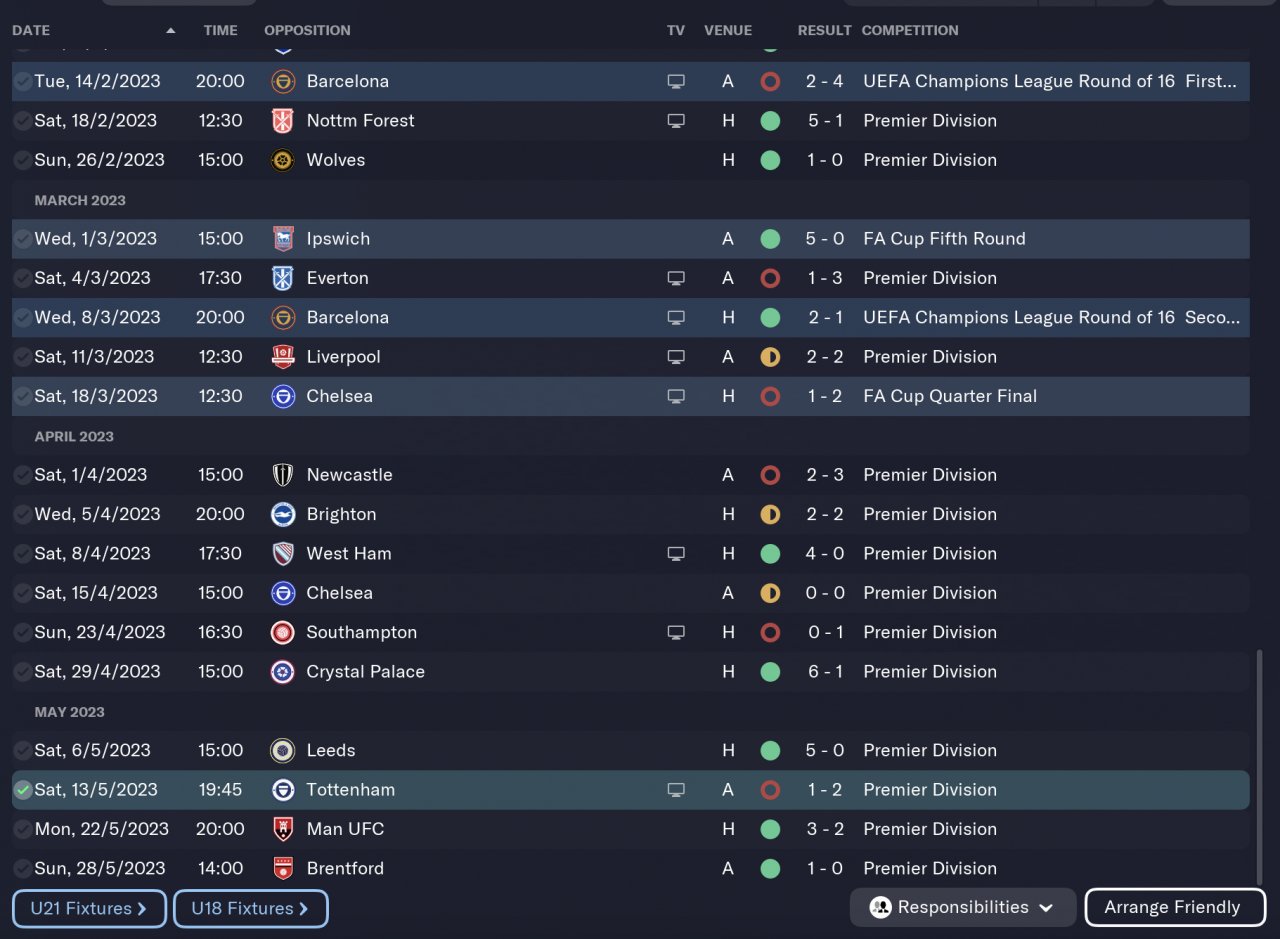
Task: Sort fixtures by the Date column arrow
Action: click(171, 31)
